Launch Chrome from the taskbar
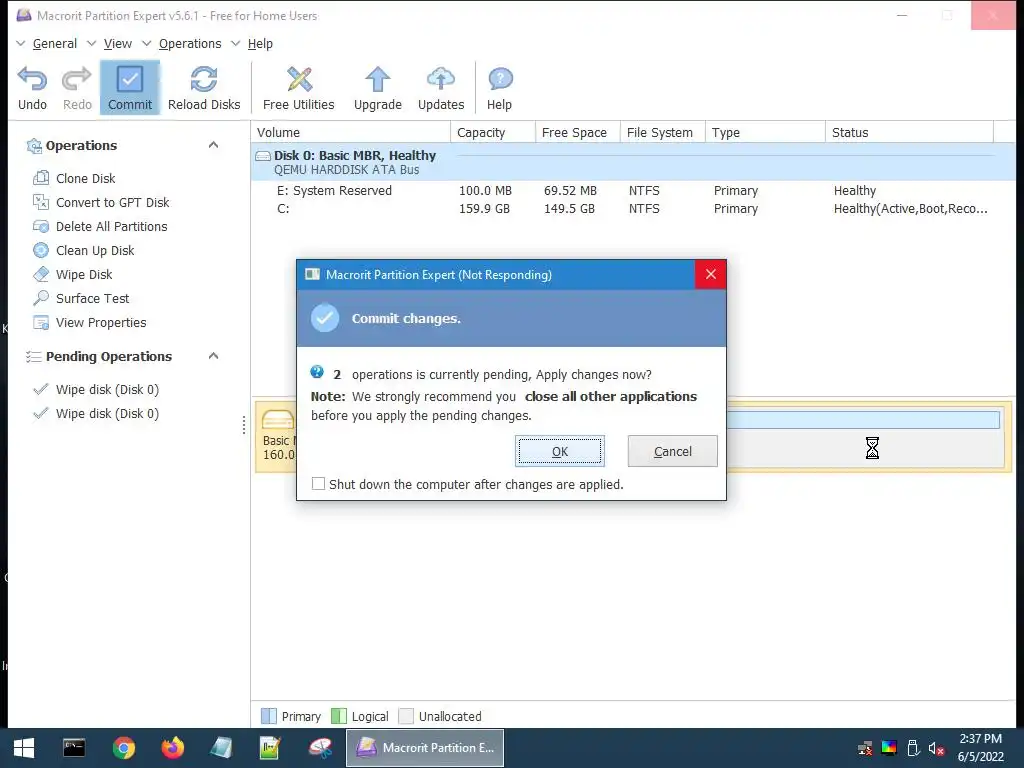This screenshot has height=768, width=1024. pyautogui.click(x=123, y=748)
